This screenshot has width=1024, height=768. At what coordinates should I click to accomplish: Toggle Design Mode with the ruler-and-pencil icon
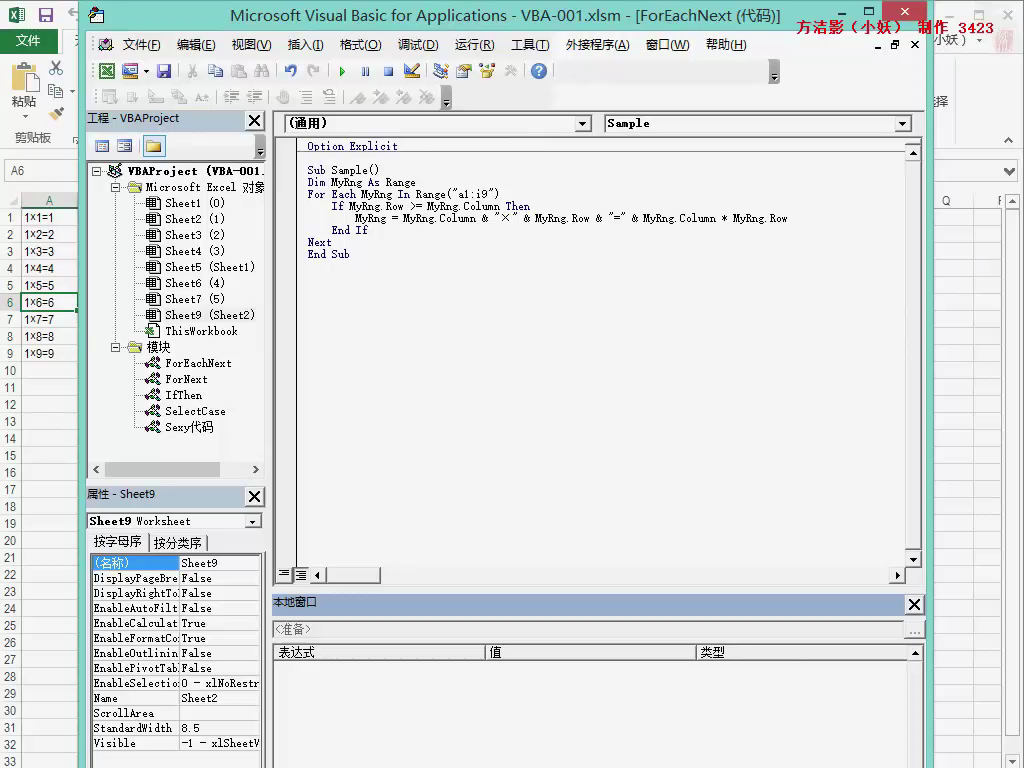[411, 71]
